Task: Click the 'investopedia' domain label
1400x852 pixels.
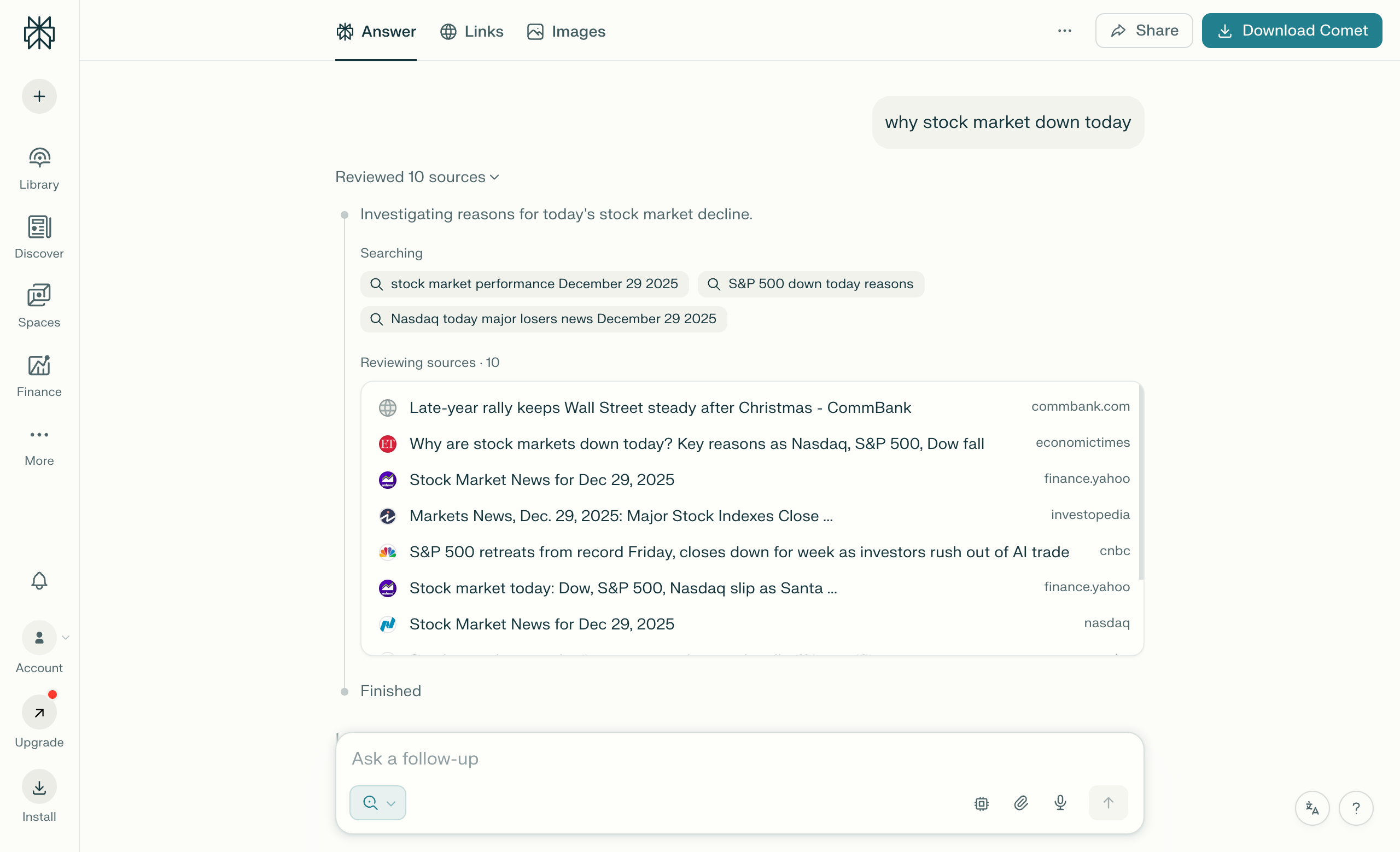Action: (1090, 515)
